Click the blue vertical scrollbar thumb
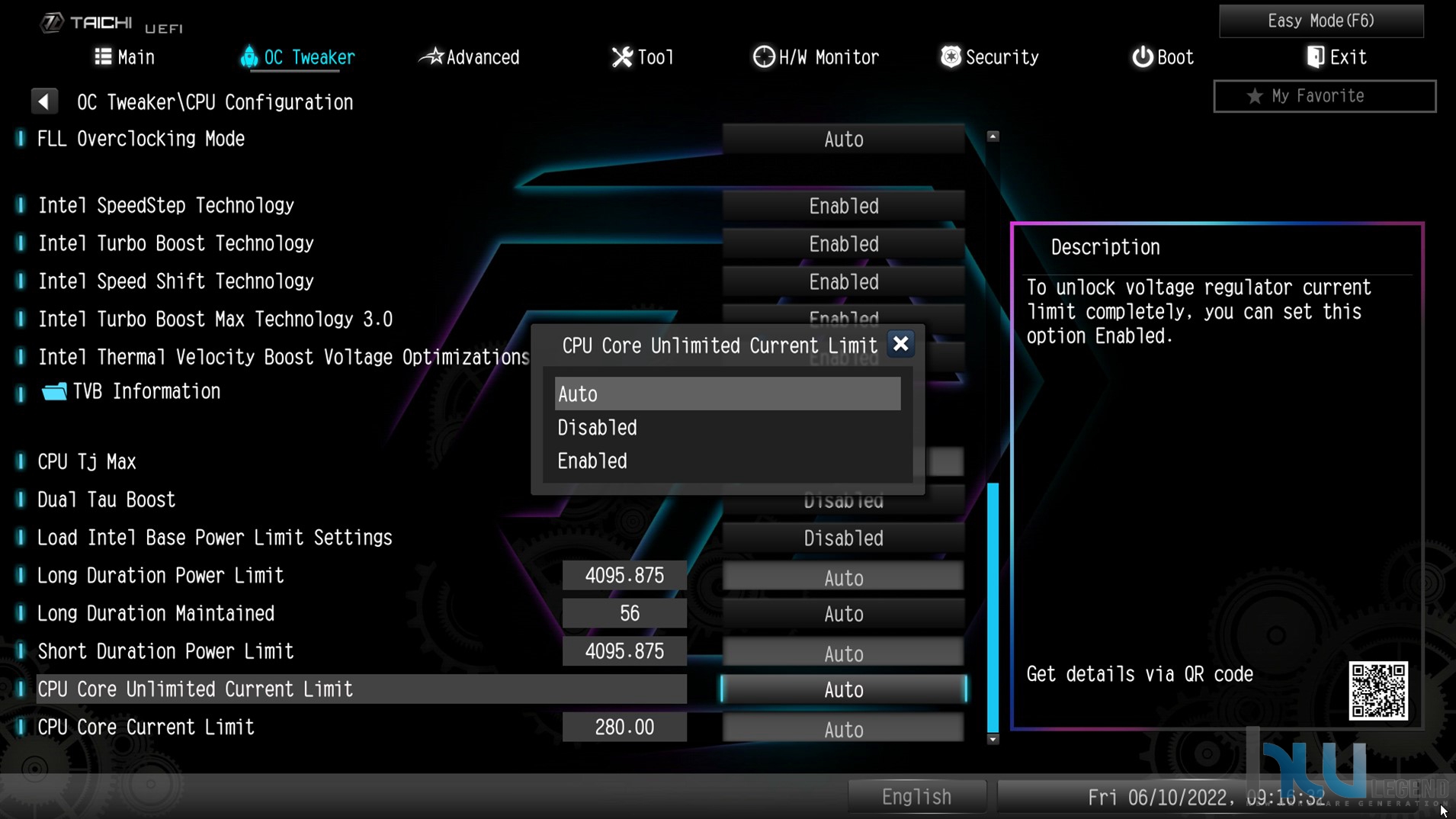The image size is (1456, 819). 993,607
